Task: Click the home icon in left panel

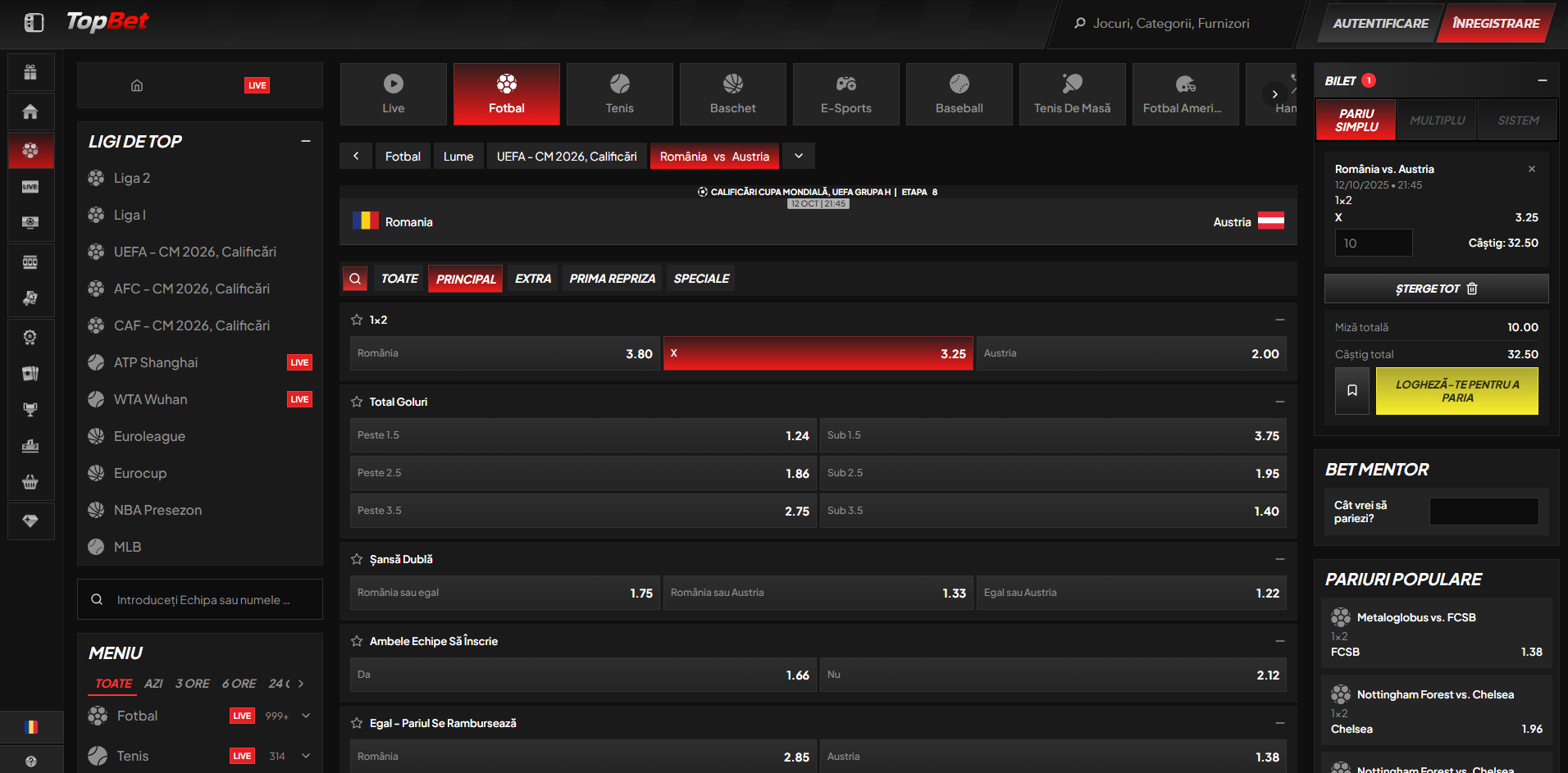Action: 137,85
